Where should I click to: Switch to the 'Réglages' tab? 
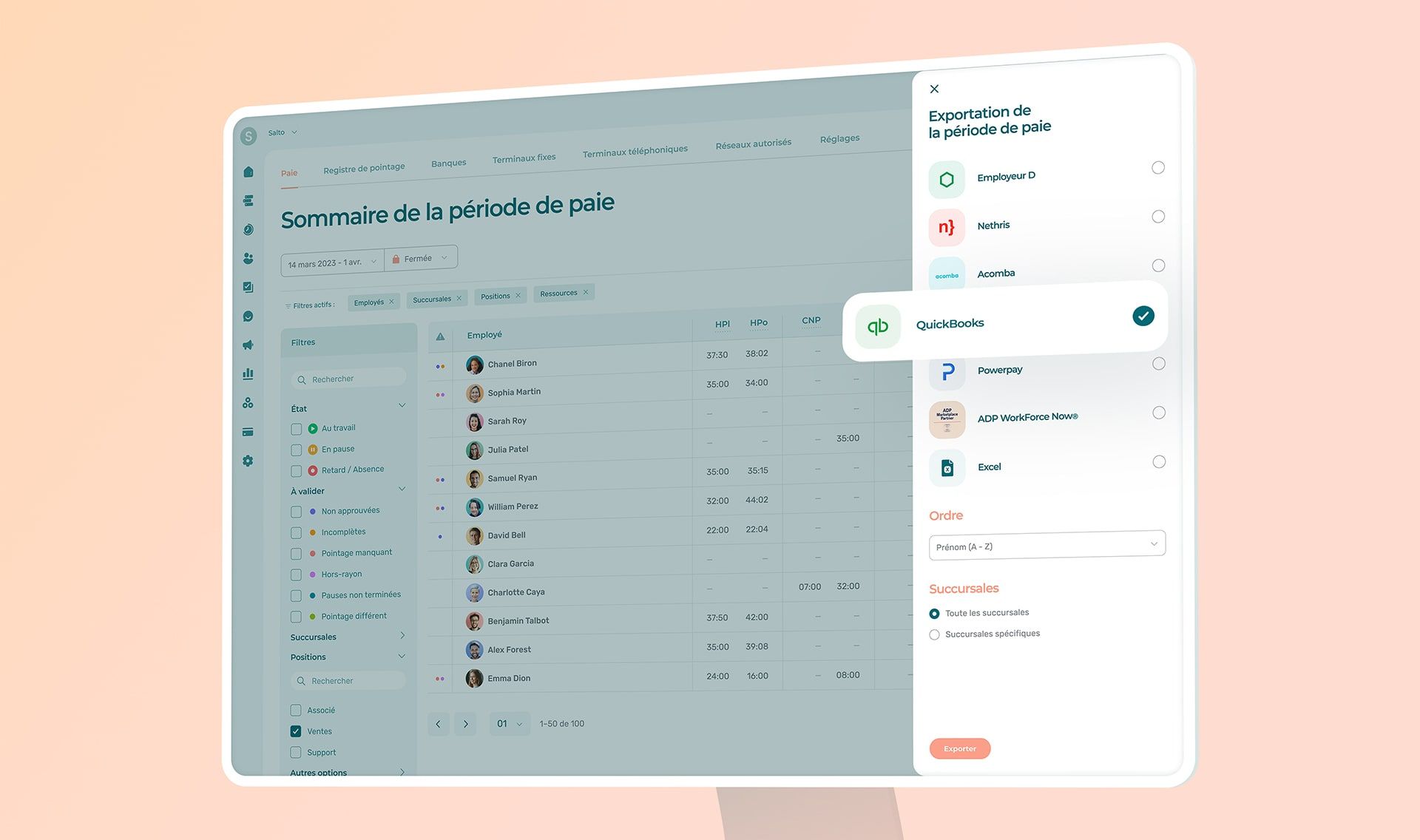[840, 139]
